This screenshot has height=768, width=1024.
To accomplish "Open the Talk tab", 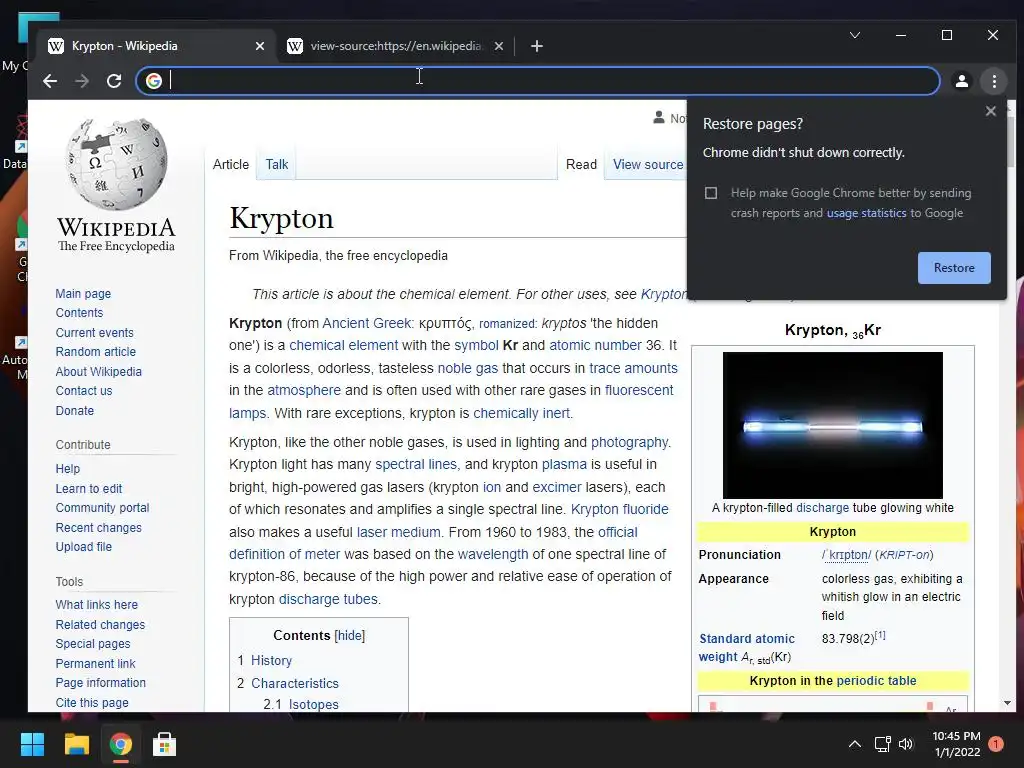I will 276,165.
